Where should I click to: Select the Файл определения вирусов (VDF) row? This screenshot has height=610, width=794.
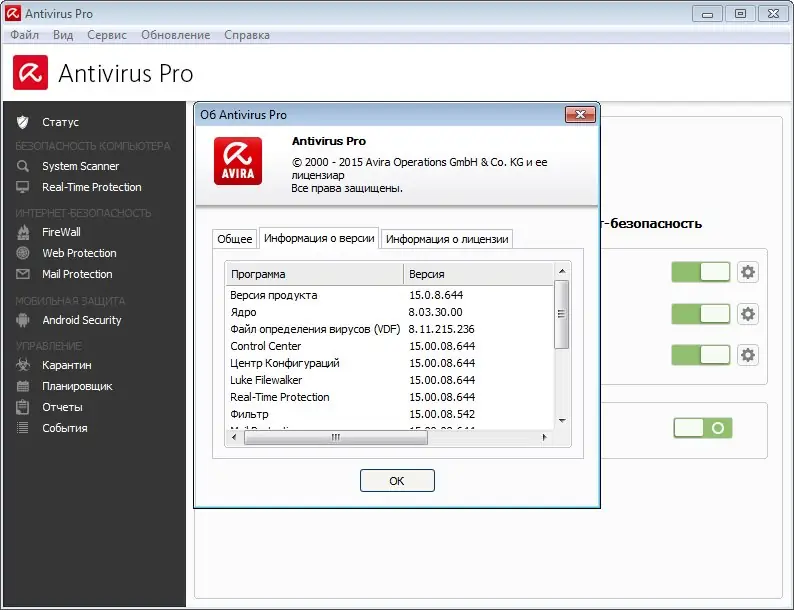click(389, 329)
